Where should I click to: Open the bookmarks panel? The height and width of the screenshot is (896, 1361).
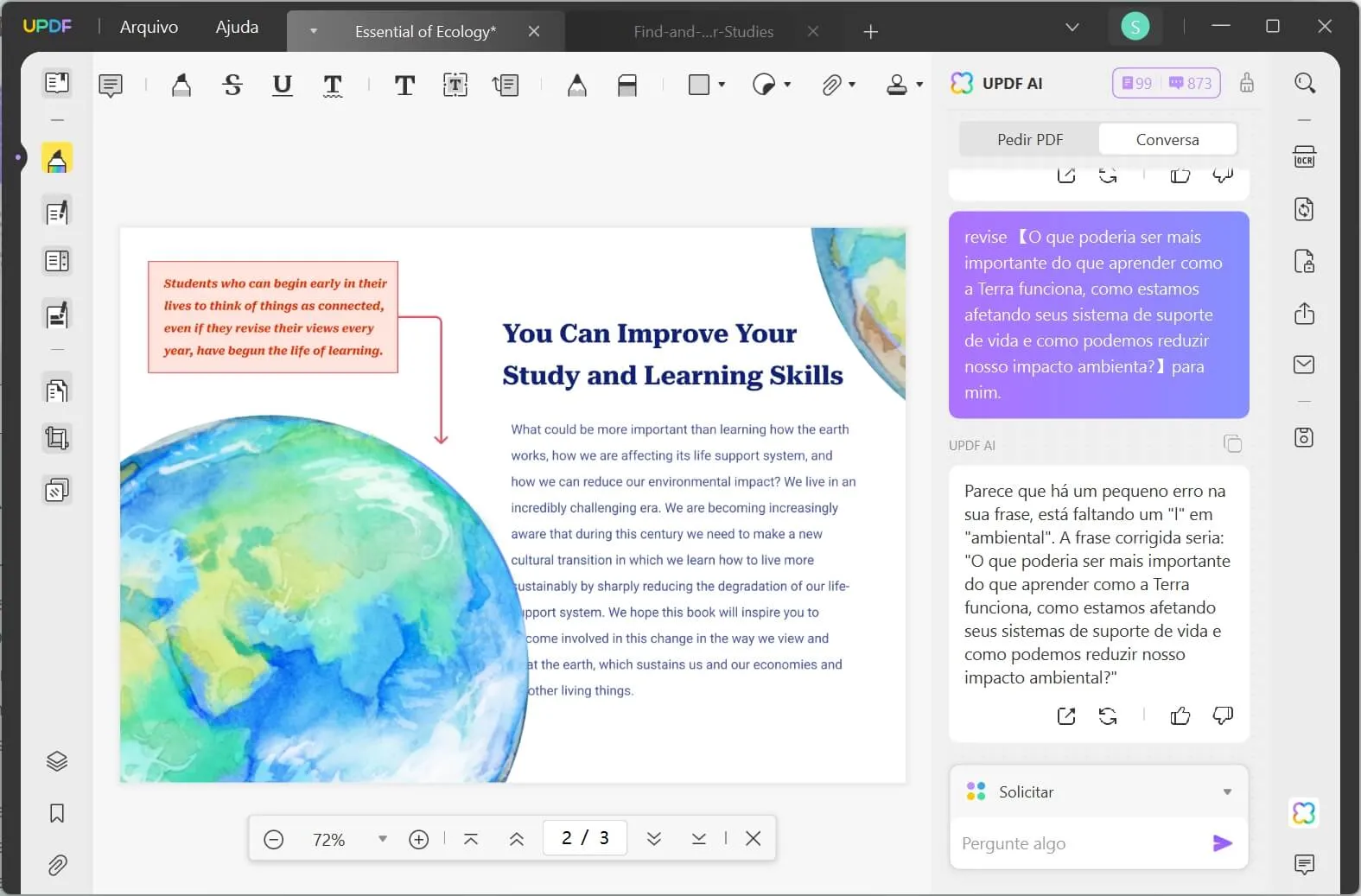pos(57,813)
